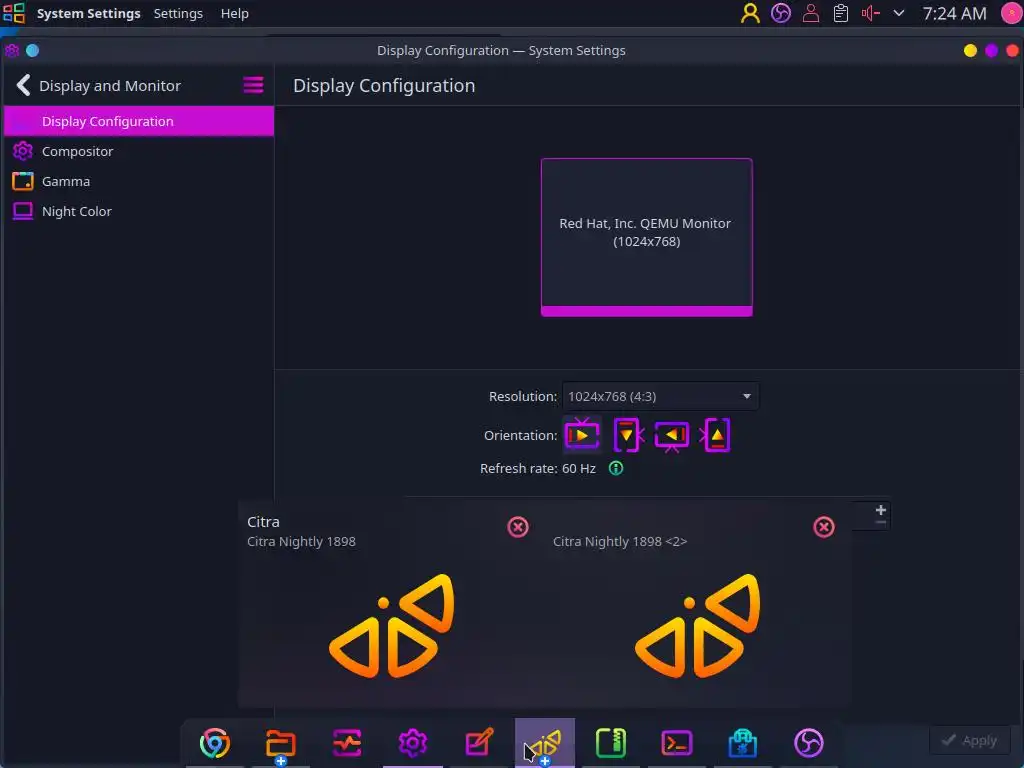
Task: Click the Citra dock icon
Action: pyautogui.click(x=545, y=743)
